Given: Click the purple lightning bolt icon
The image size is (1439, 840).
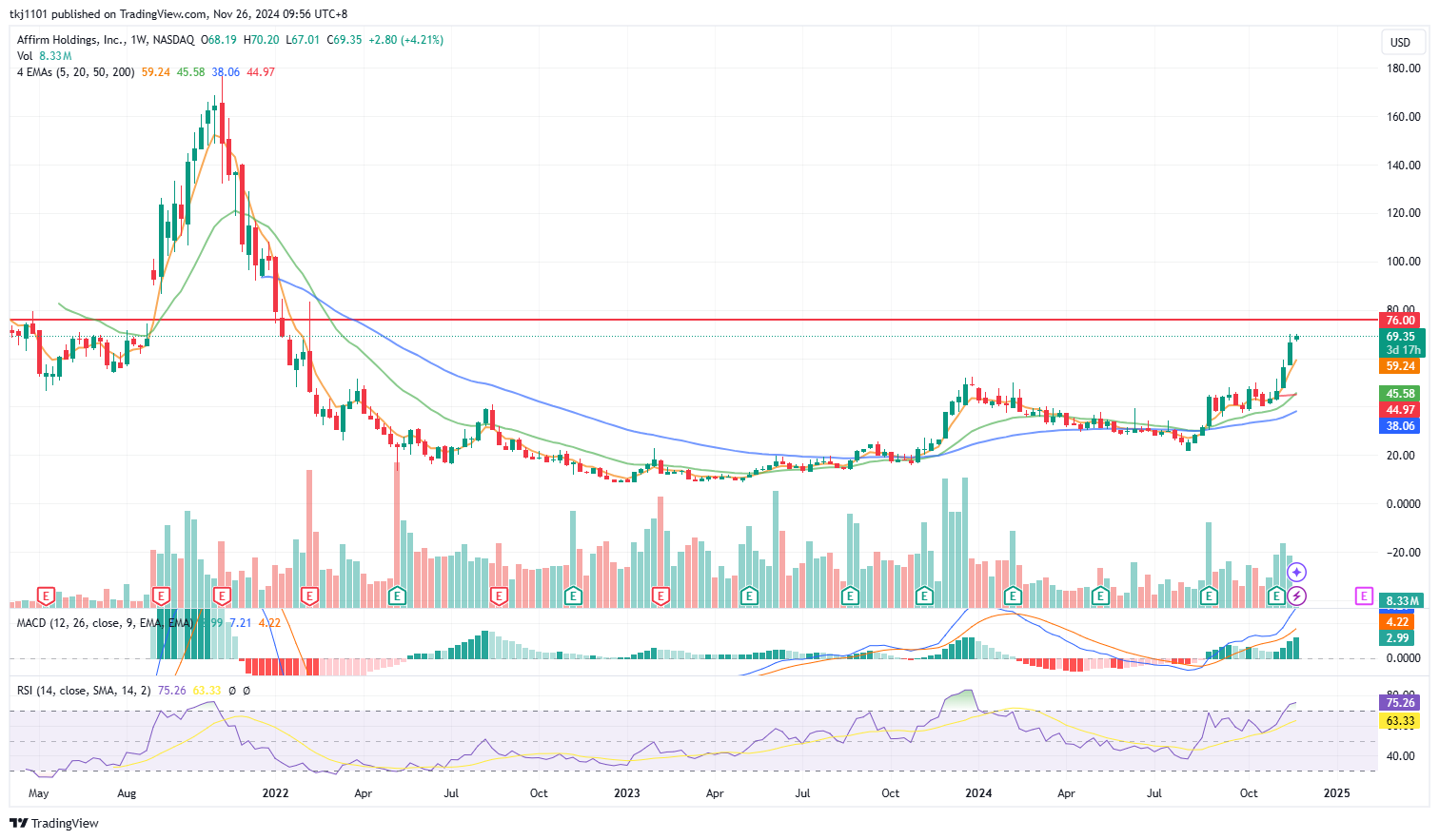Looking at the screenshot, I should 1296,596.
